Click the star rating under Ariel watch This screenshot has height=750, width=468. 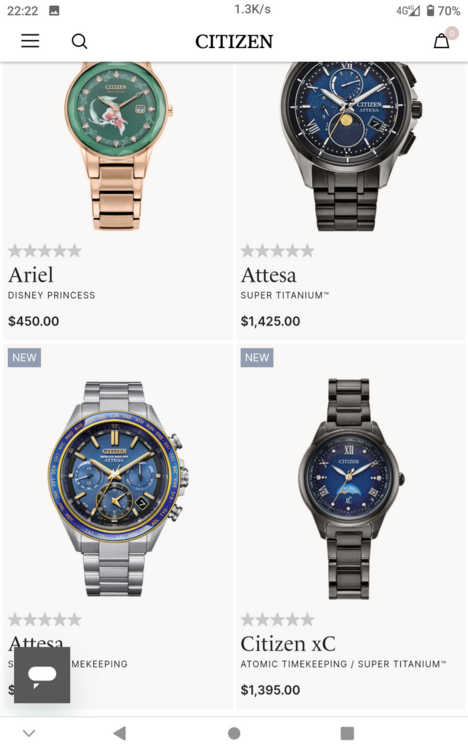[x=45, y=251]
